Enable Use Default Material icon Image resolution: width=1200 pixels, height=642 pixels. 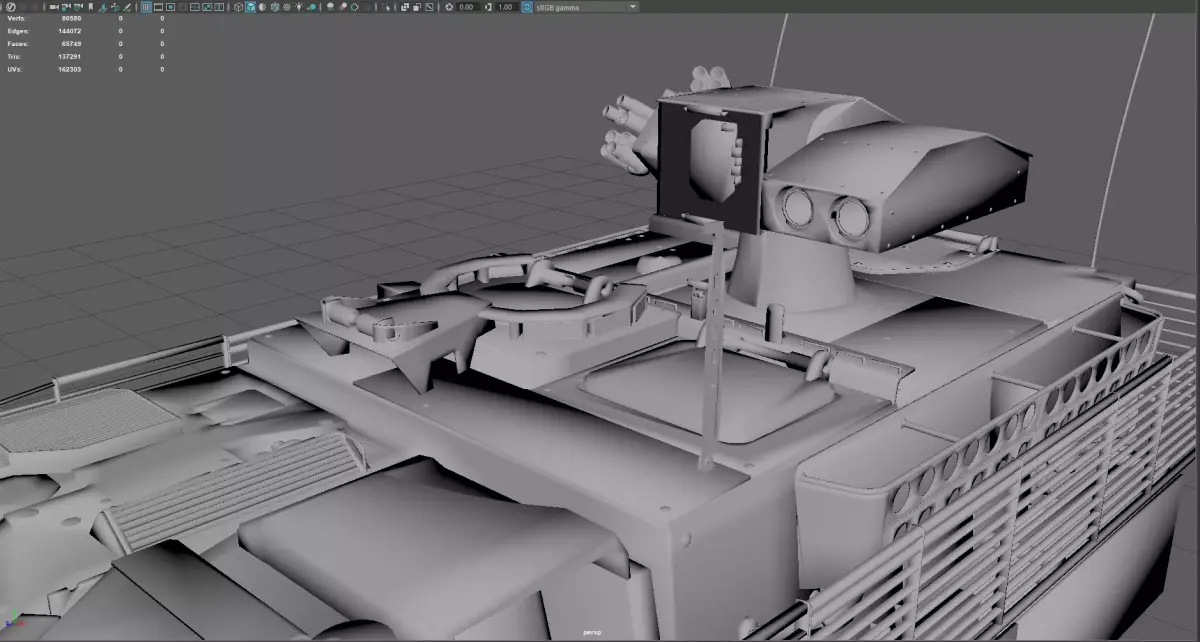coord(263,6)
